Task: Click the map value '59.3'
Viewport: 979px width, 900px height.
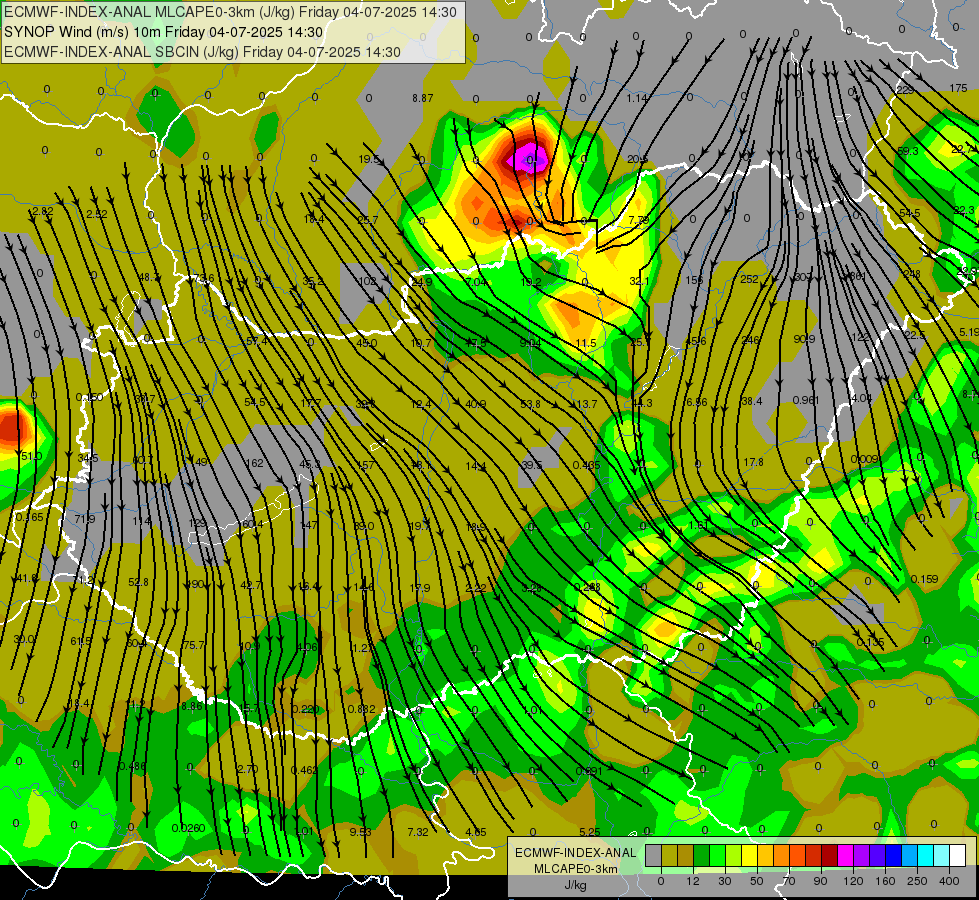Action: (907, 151)
